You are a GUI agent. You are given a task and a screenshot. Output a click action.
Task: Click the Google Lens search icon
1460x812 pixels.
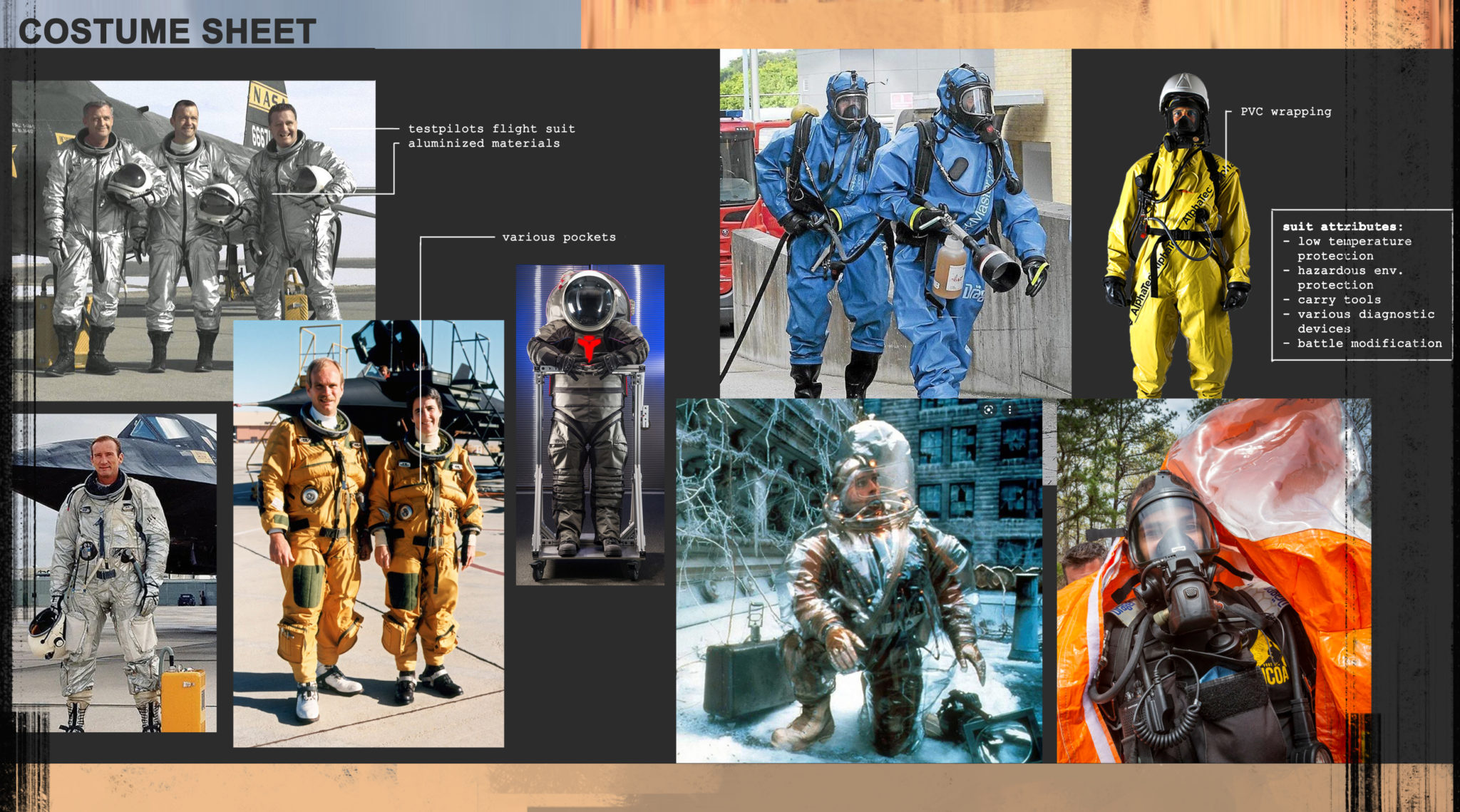(988, 410)
